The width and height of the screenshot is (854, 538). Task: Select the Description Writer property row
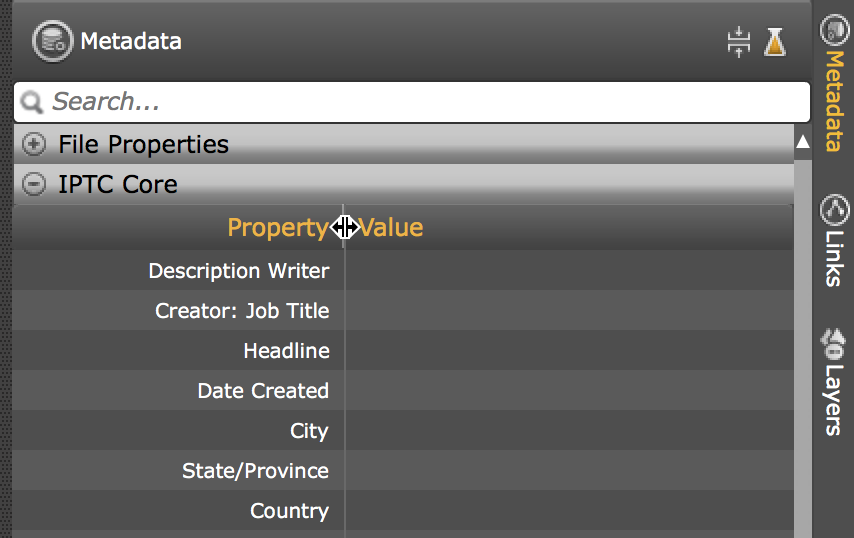(x=238, y=271)
